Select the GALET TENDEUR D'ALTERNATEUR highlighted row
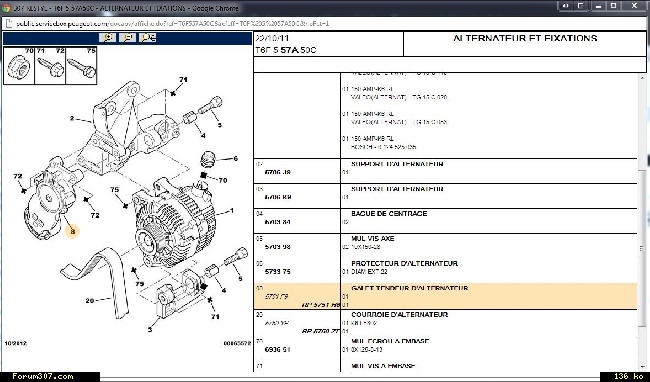 point(446,296)
